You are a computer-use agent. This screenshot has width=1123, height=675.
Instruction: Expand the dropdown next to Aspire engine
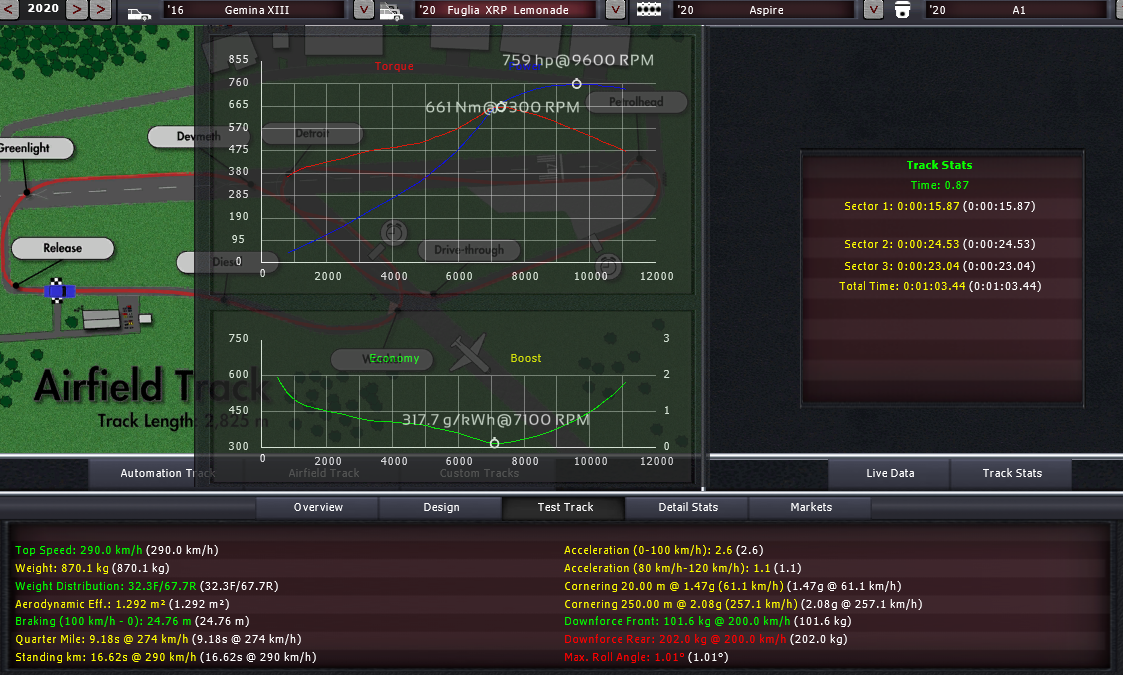coord(874,10)
